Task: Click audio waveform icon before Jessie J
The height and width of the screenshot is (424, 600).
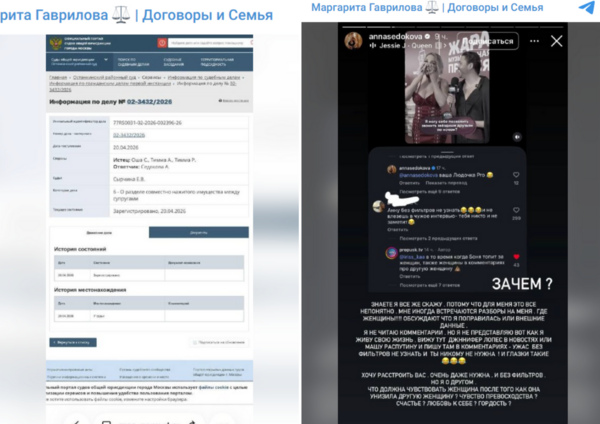Action: (372, 46)
